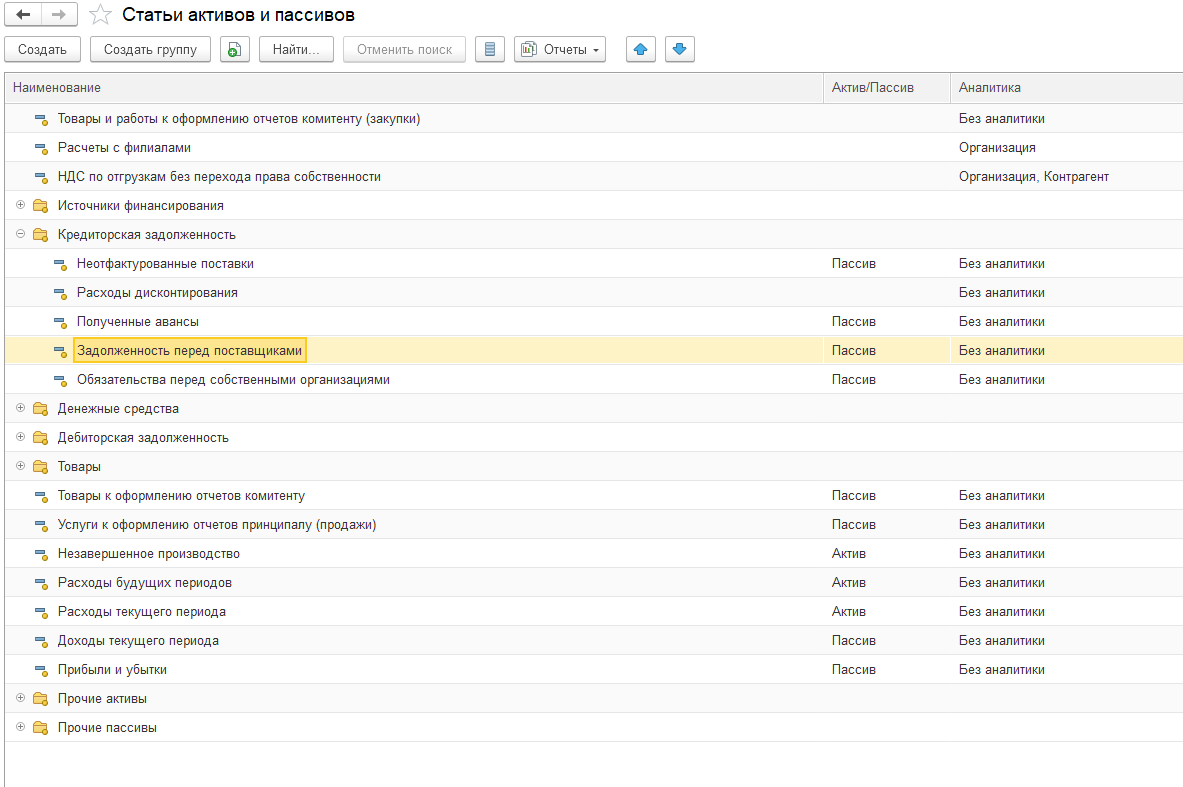Select the Полученные авансы row

[138, 322]
